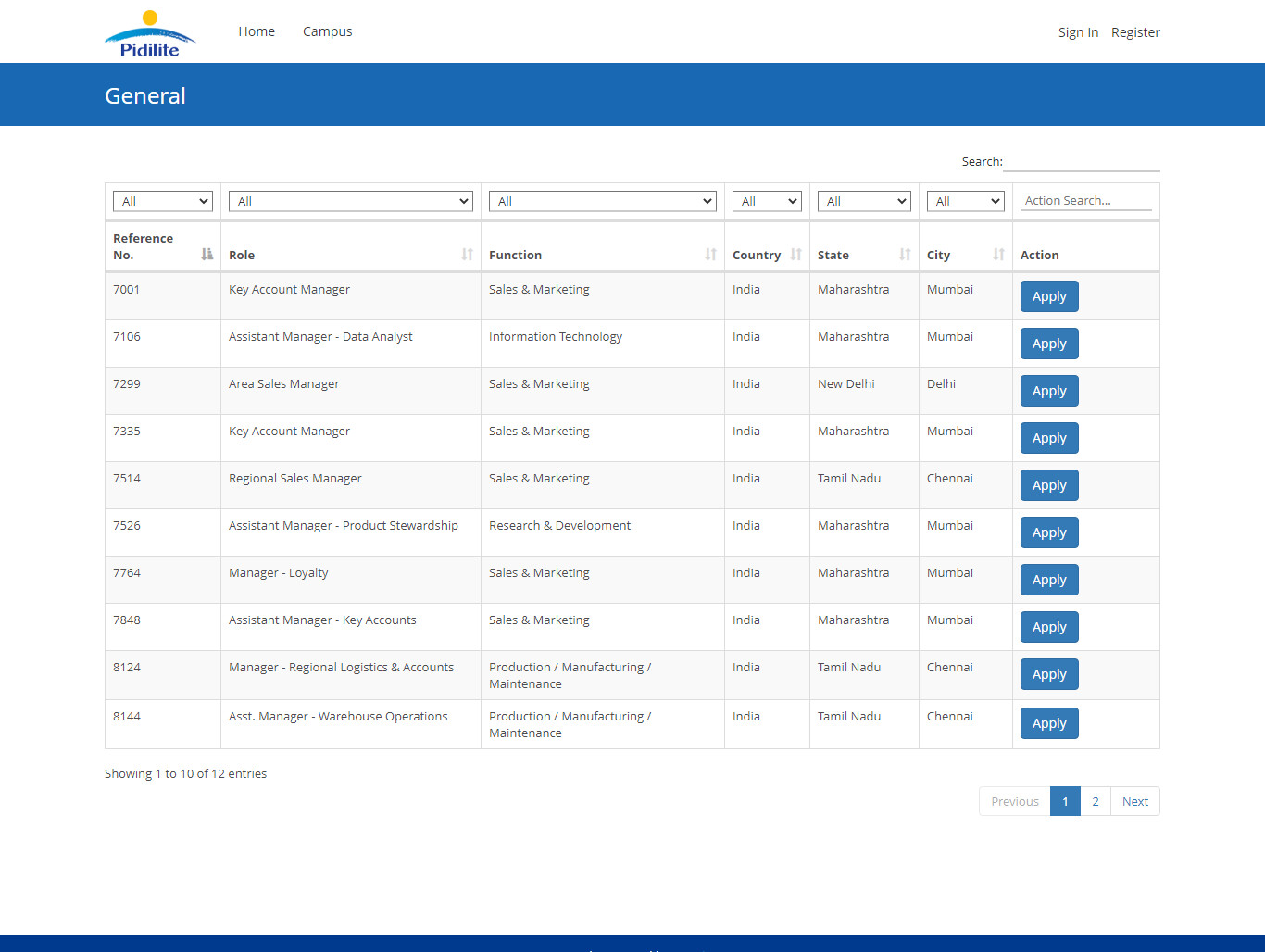Image resolution: width=1265 pixels, height=952 pixels.
Task: Open the Home menu item
Action: coord(257,31)
